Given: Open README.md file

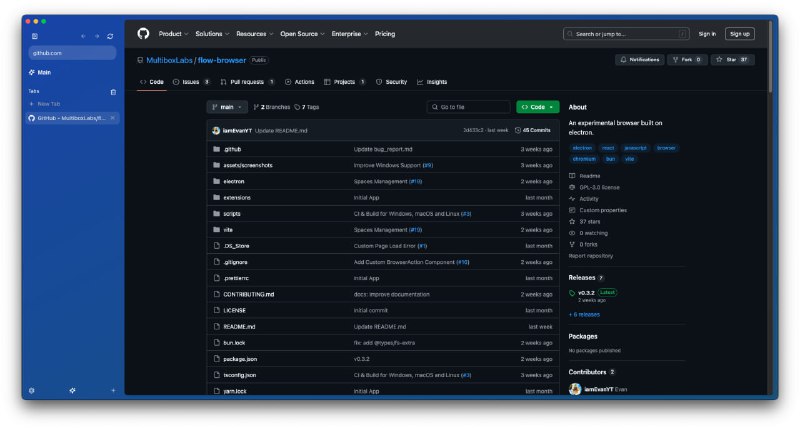Looking at the screenshot, I should (239, 326).
